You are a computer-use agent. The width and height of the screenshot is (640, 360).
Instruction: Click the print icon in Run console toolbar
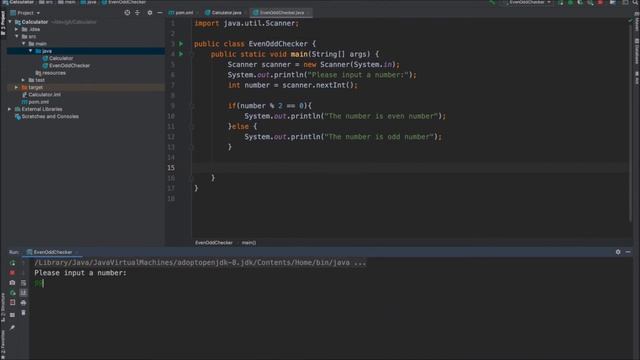23,302
